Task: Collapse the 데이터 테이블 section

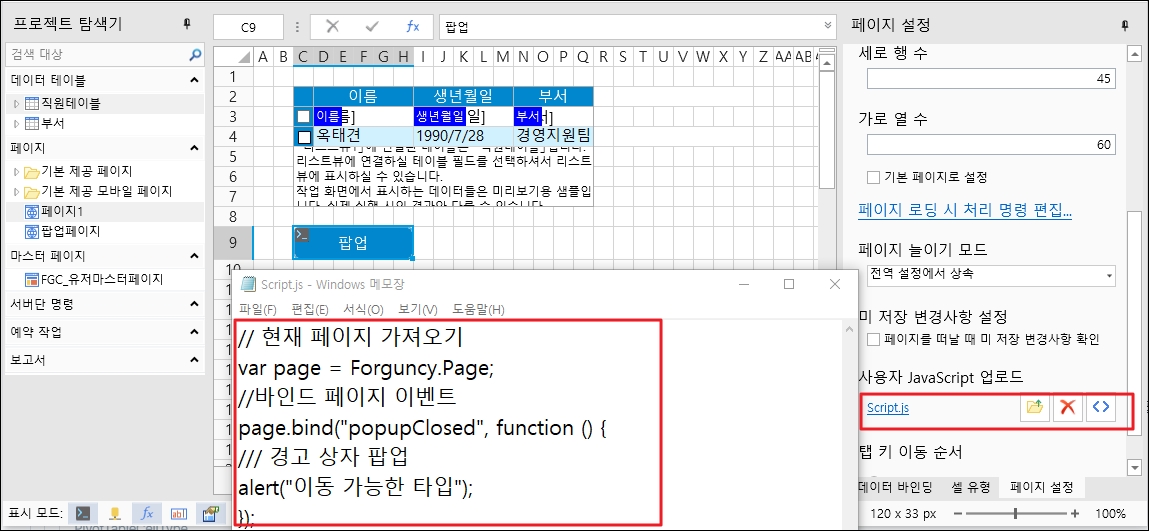Action: tap(194, 79)
